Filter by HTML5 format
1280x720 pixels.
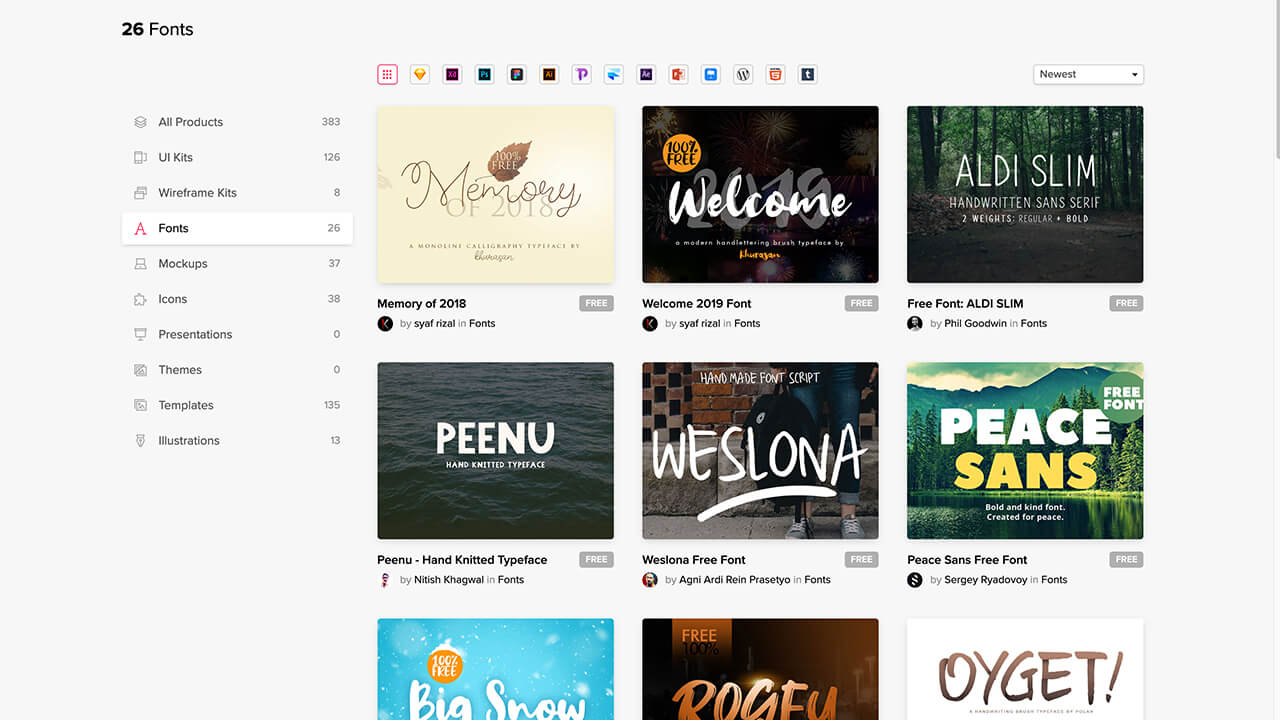[775, 74]
